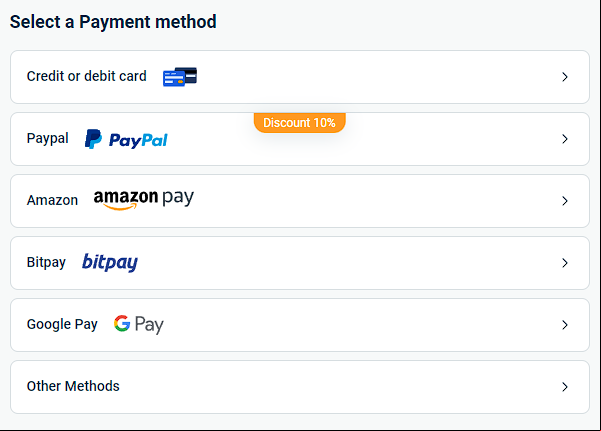This screenshot has width=601, height=431.
Task: Click the Discount 10% badge
Action: (x=300, y=123)
